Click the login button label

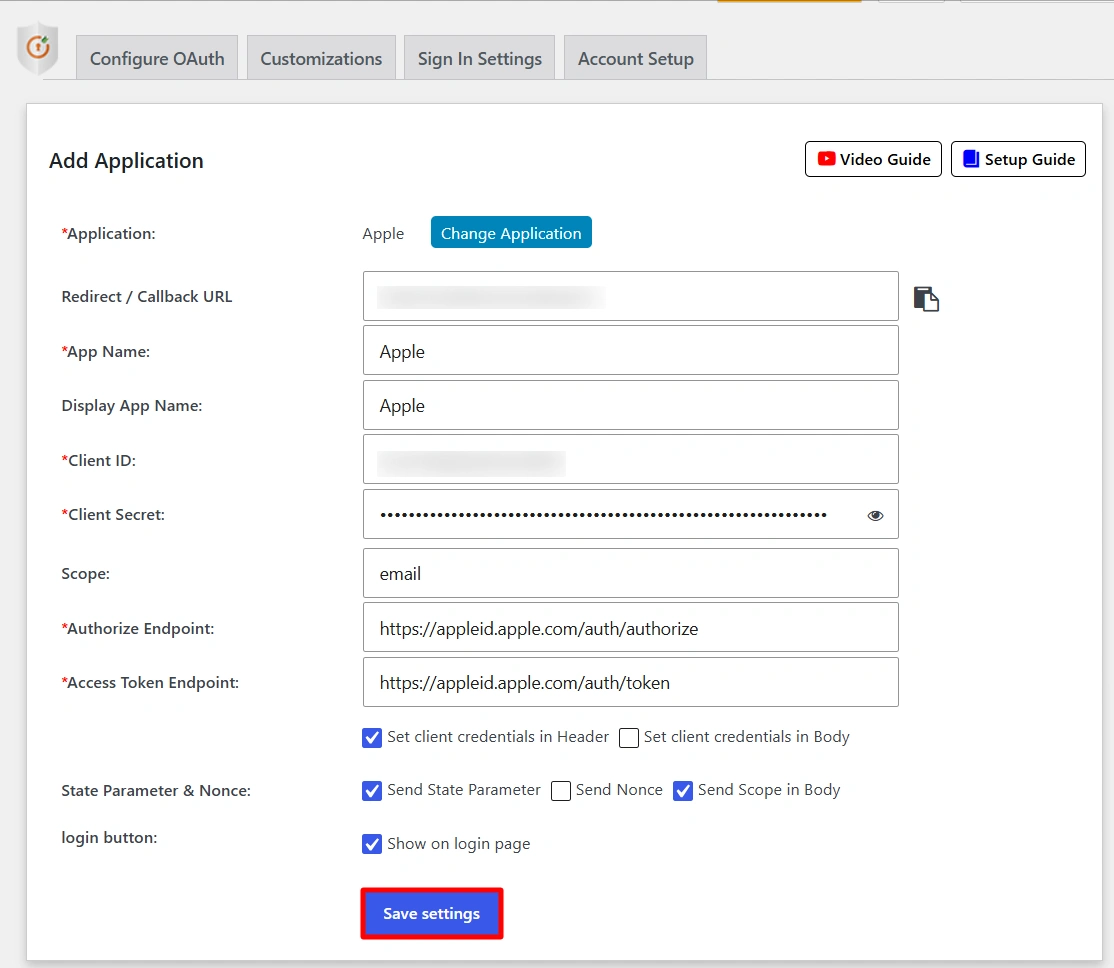tap(109, 838)
